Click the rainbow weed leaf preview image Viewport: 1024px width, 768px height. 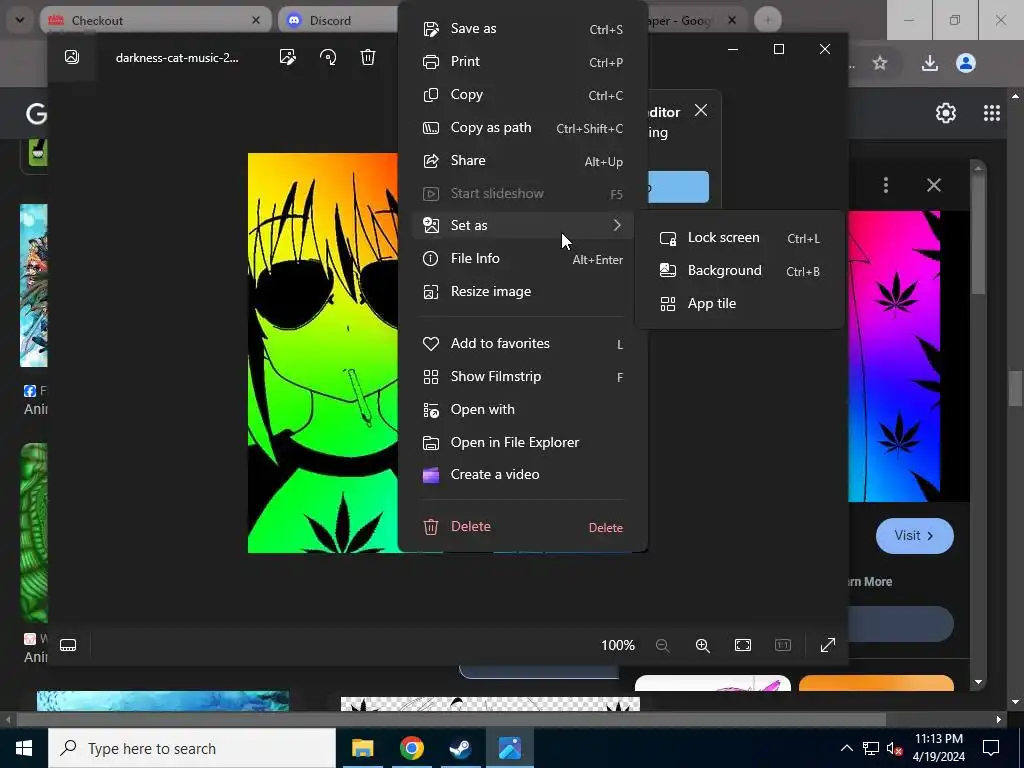tap(894, 356)
